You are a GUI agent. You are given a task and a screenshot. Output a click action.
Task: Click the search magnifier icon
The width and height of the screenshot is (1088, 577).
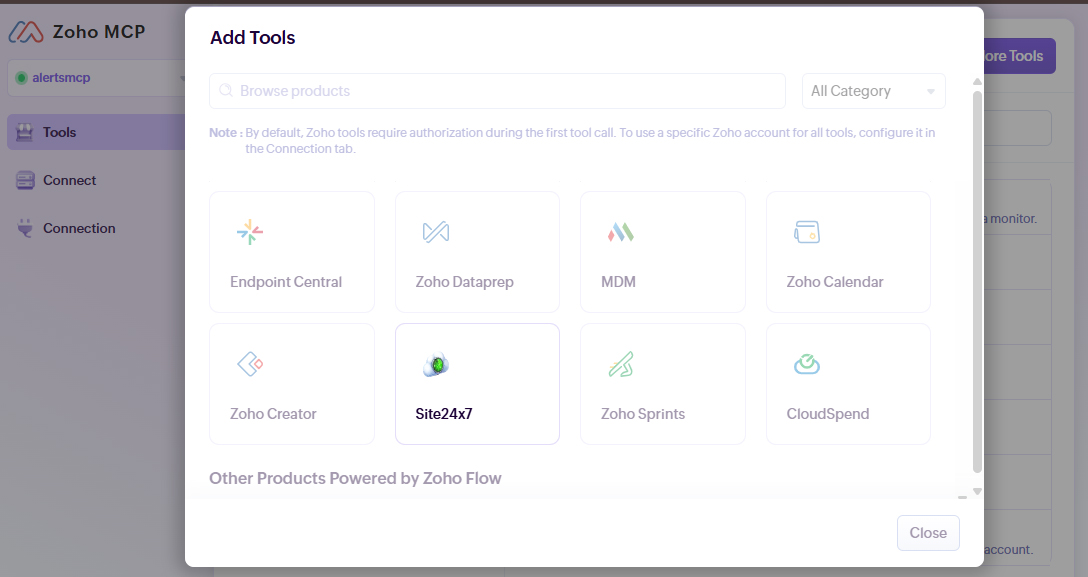click(x=226, y=91)
